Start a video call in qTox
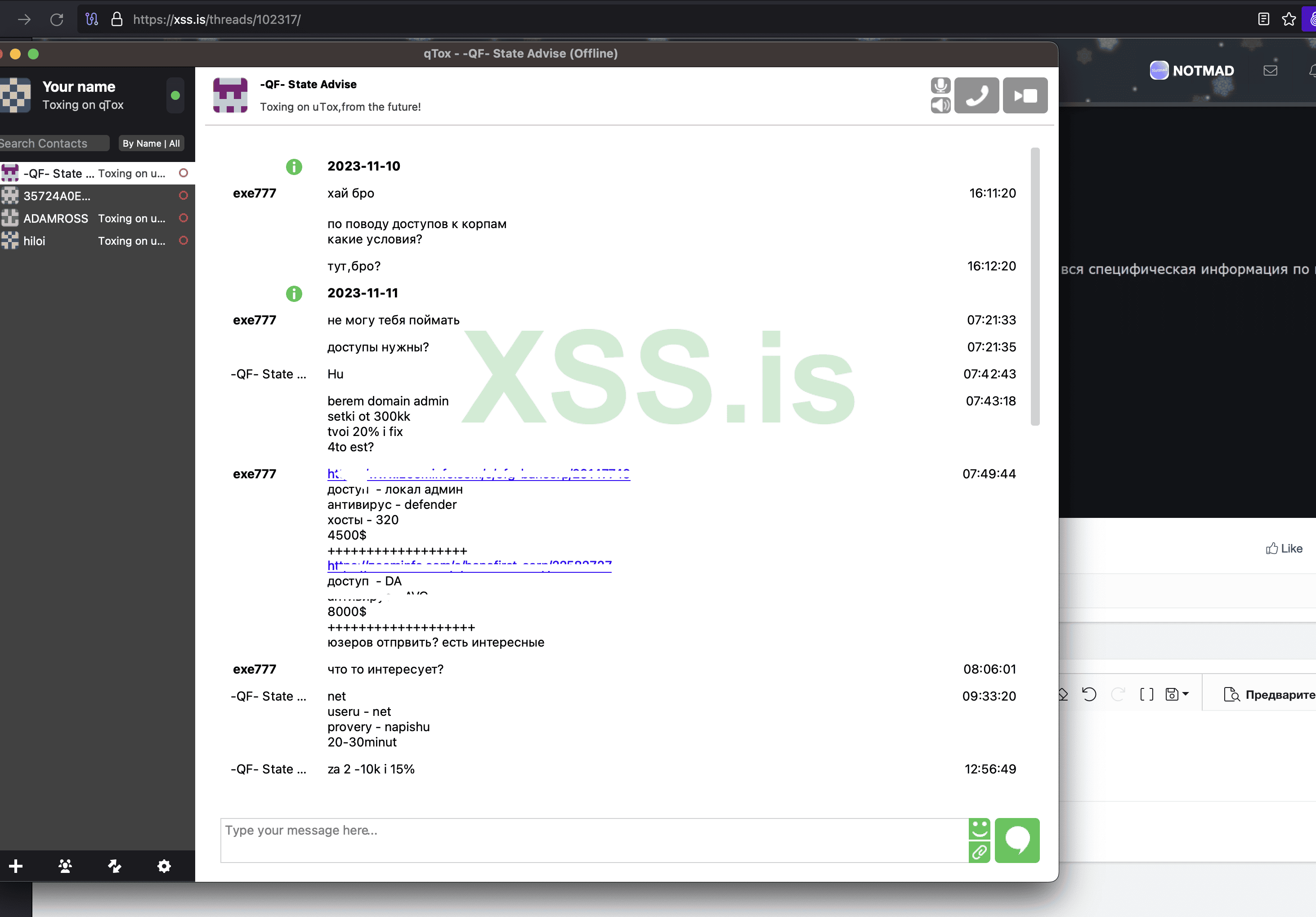 1025,95
